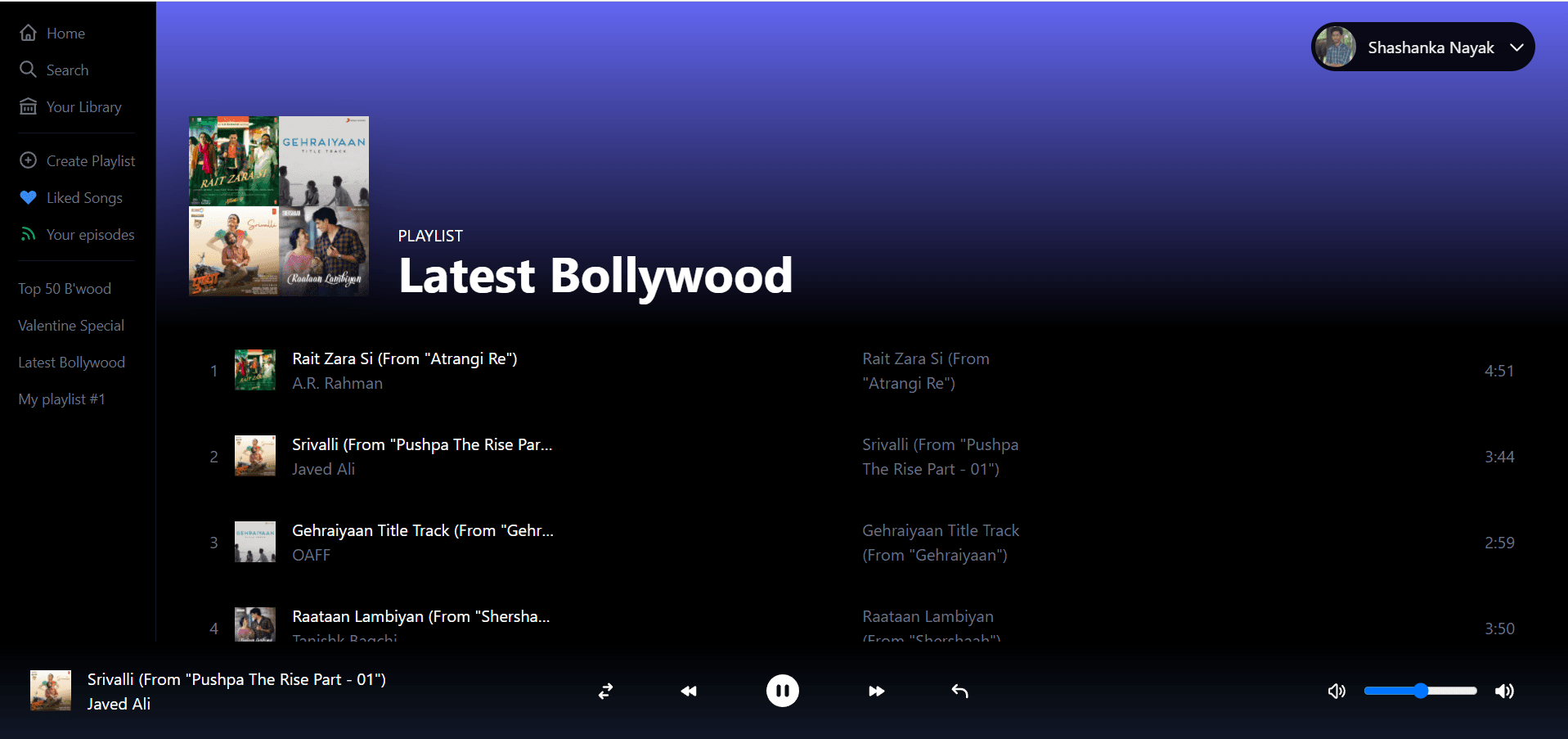Screen dimensions: 1568x739
Task: Open Search from the sidebar
Action: point(67,70)
